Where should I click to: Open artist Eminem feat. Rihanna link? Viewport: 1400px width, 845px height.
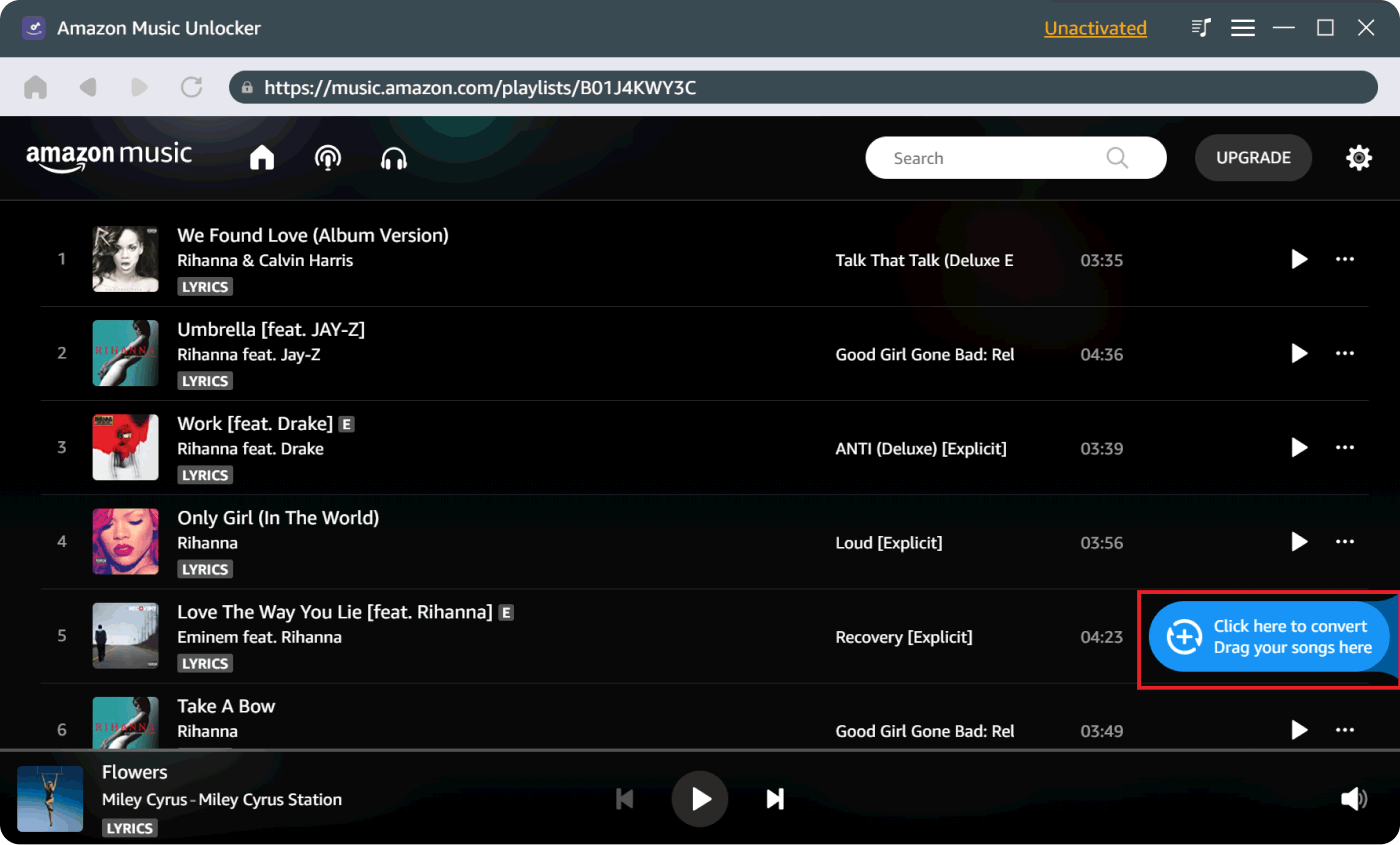coord(259,637)
